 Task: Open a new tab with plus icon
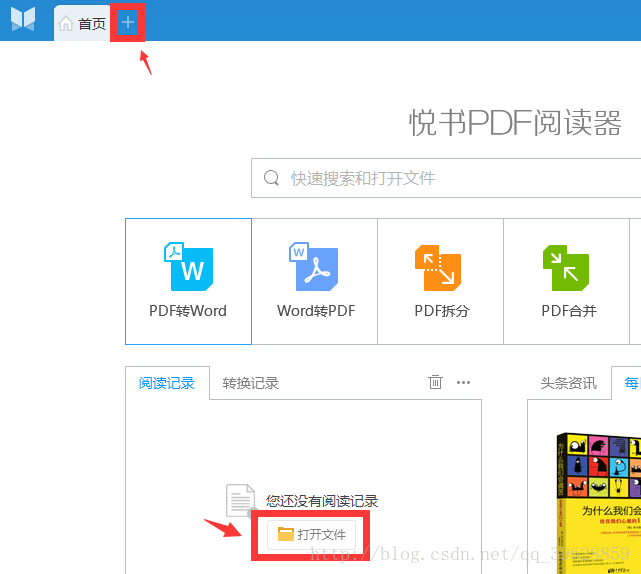pos(128,22)
